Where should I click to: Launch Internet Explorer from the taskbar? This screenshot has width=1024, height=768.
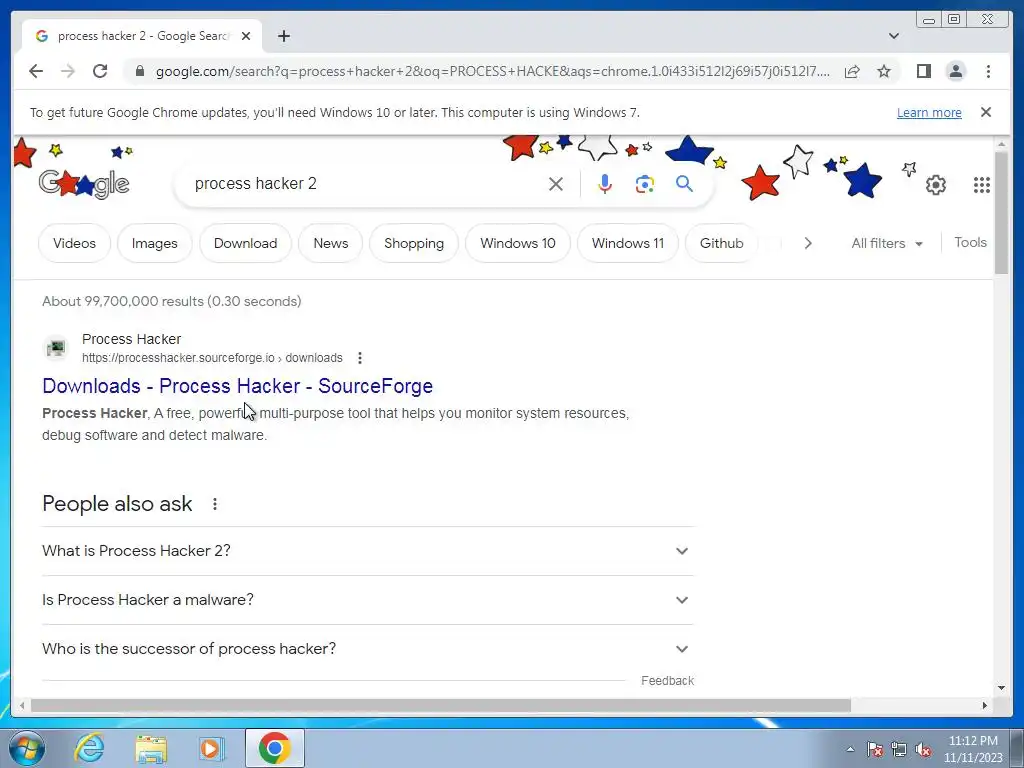89,748
